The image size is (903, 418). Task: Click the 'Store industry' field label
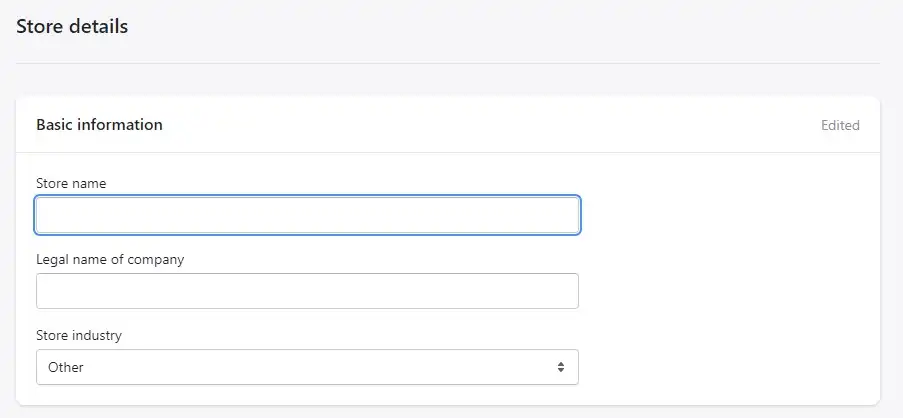[79, 335]
